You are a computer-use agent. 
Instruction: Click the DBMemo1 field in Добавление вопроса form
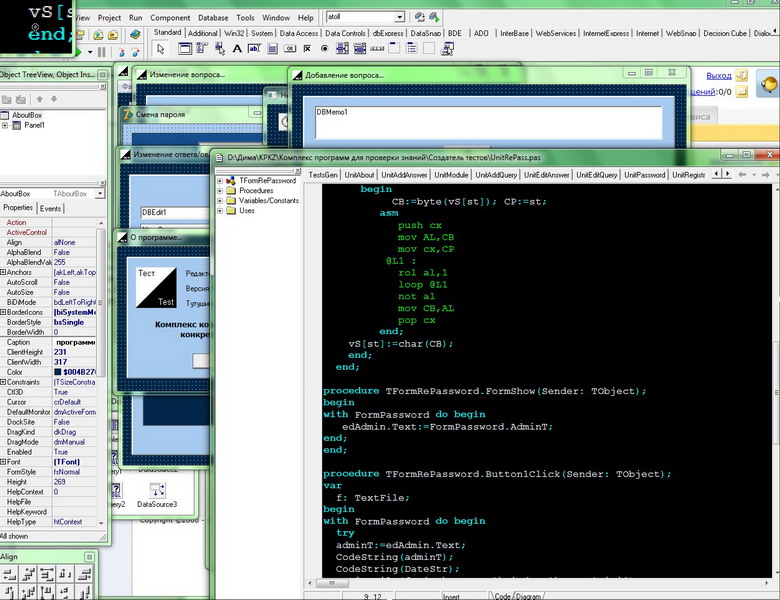click(488, 122)
